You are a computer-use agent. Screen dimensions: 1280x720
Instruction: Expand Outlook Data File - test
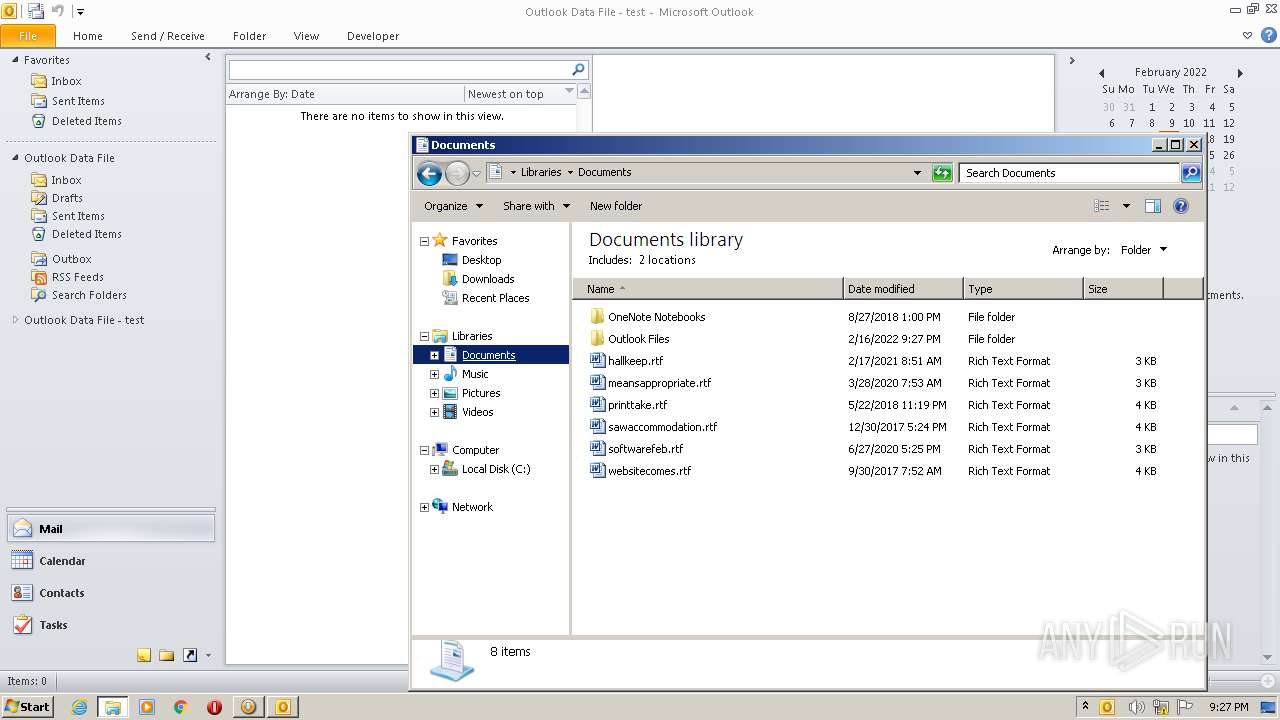[x=15, y=320]
